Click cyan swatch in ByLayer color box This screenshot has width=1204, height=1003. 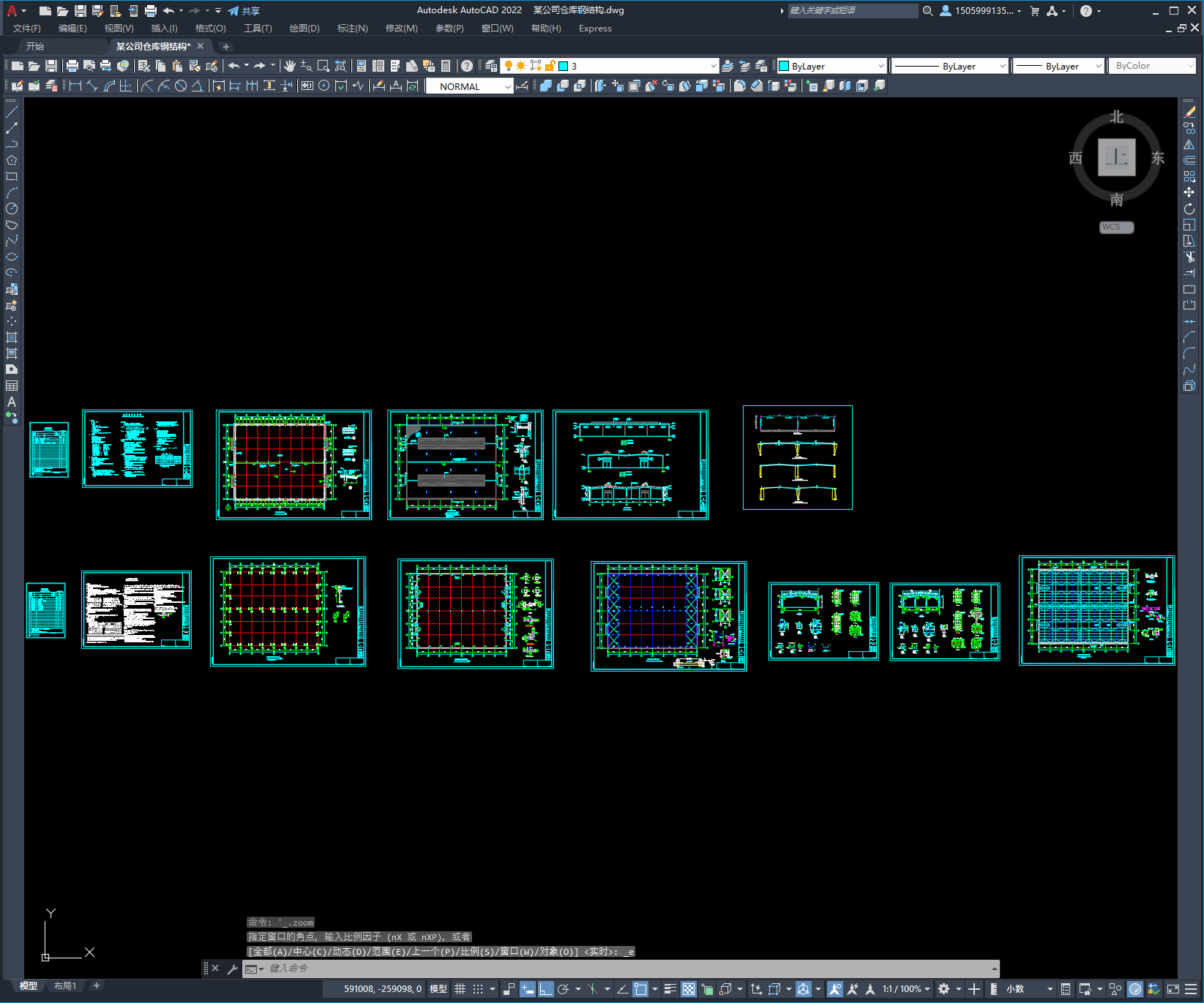784,66
